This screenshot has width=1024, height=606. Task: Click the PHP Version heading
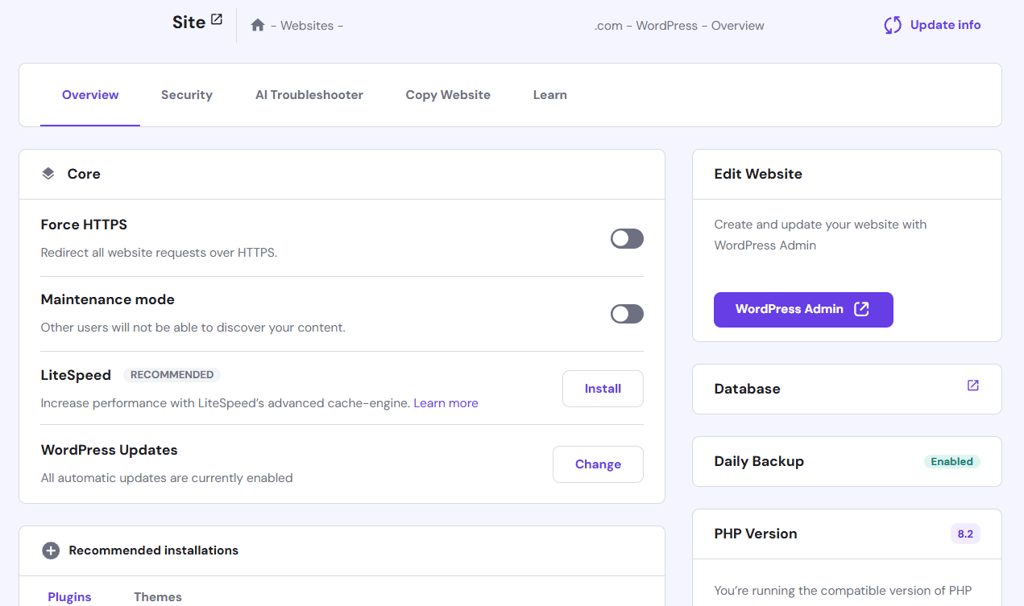(756, 534)
